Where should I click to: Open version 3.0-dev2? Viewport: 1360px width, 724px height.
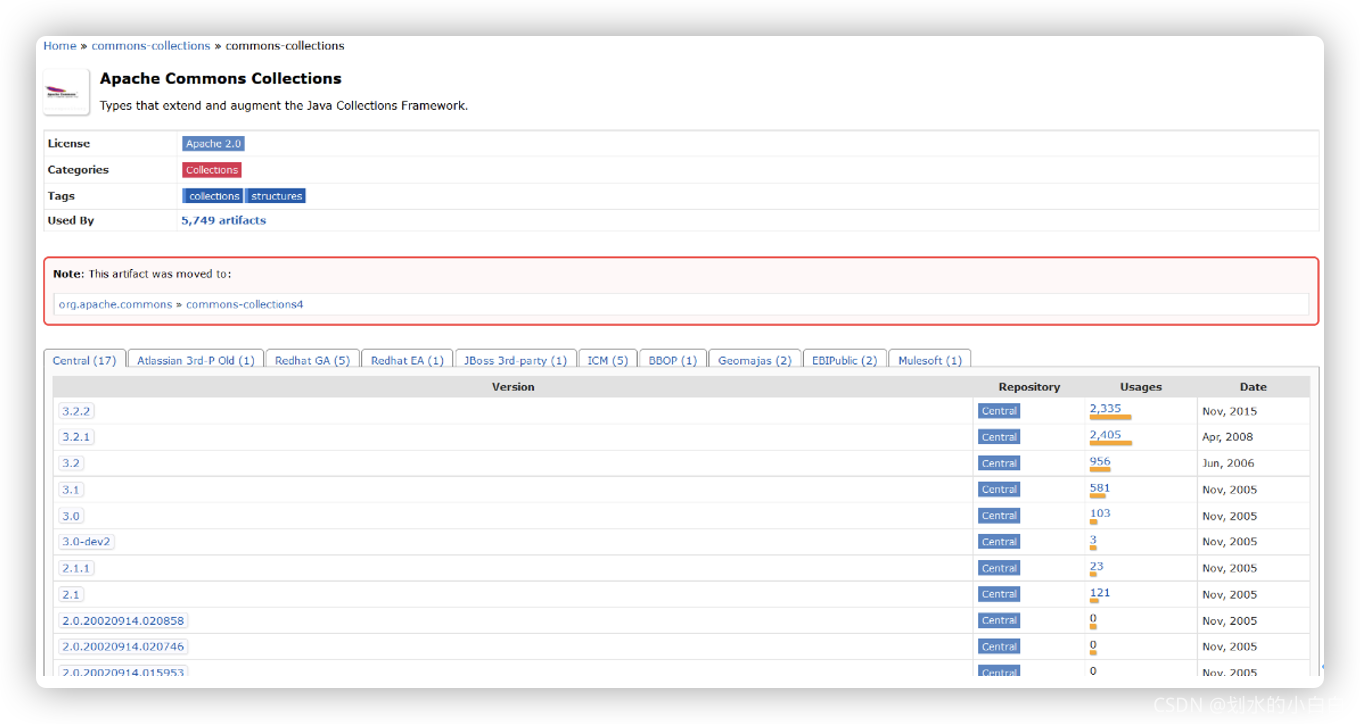click(86, 542)
